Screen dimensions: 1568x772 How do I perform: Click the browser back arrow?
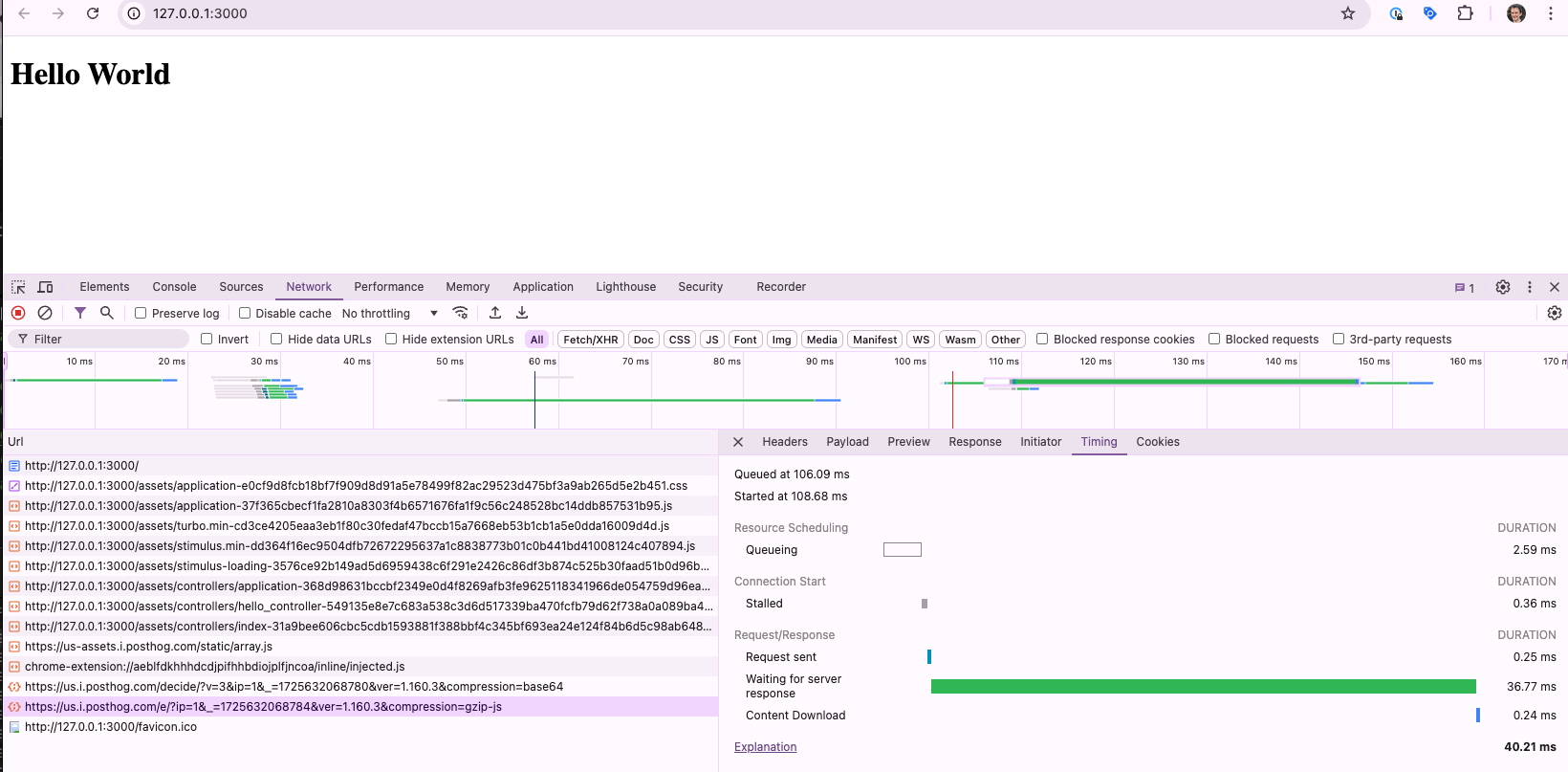(24, 13)
